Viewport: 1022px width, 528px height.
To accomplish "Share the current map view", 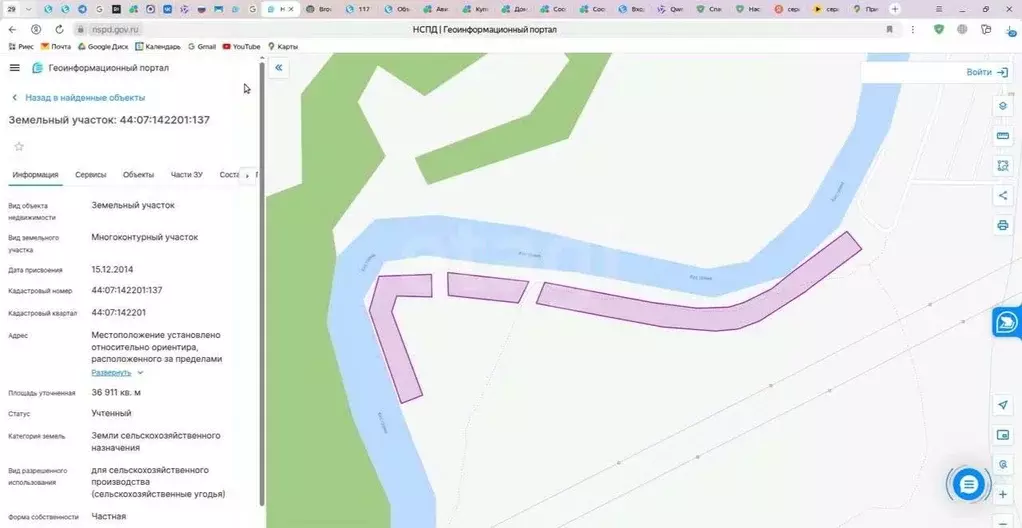I will (1002, 196).
